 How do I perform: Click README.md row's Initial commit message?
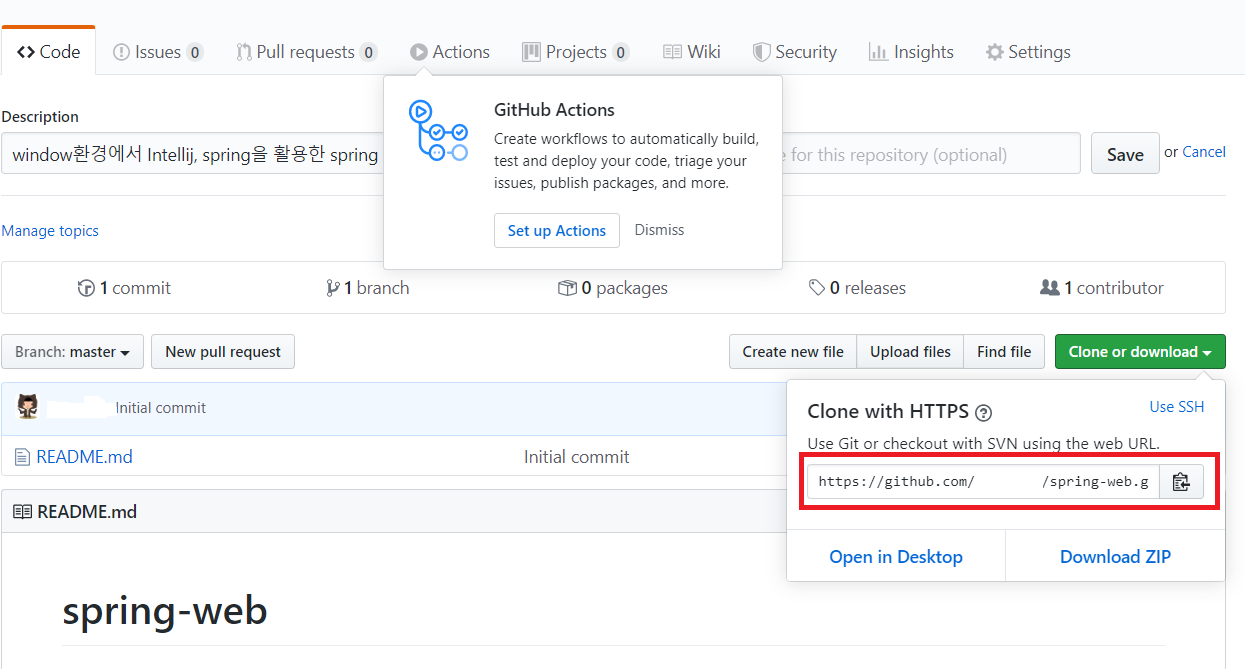[577, 457]
